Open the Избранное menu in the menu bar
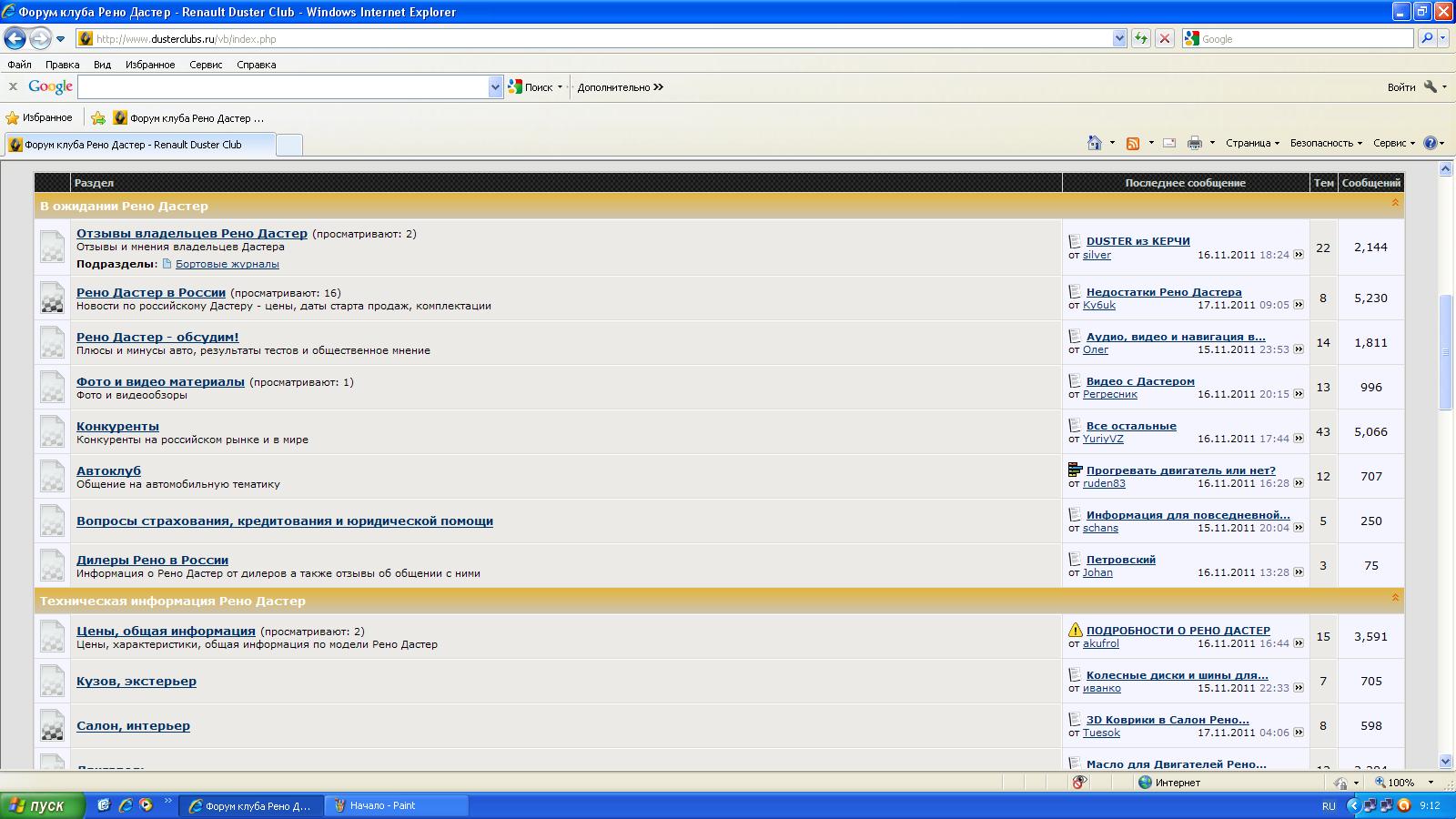Viewport: 1456px width, 819px height. click(x=150, y=65)
